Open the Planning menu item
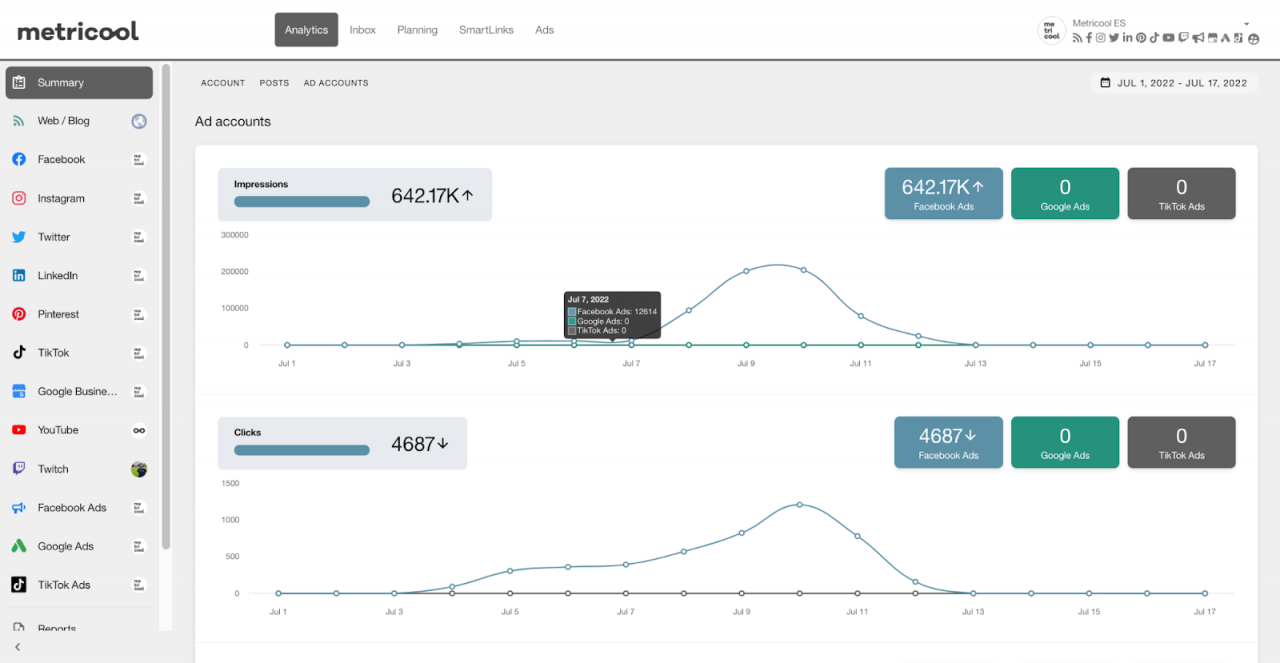Viewport: 1280px width, 663px height. coord(417,30)
